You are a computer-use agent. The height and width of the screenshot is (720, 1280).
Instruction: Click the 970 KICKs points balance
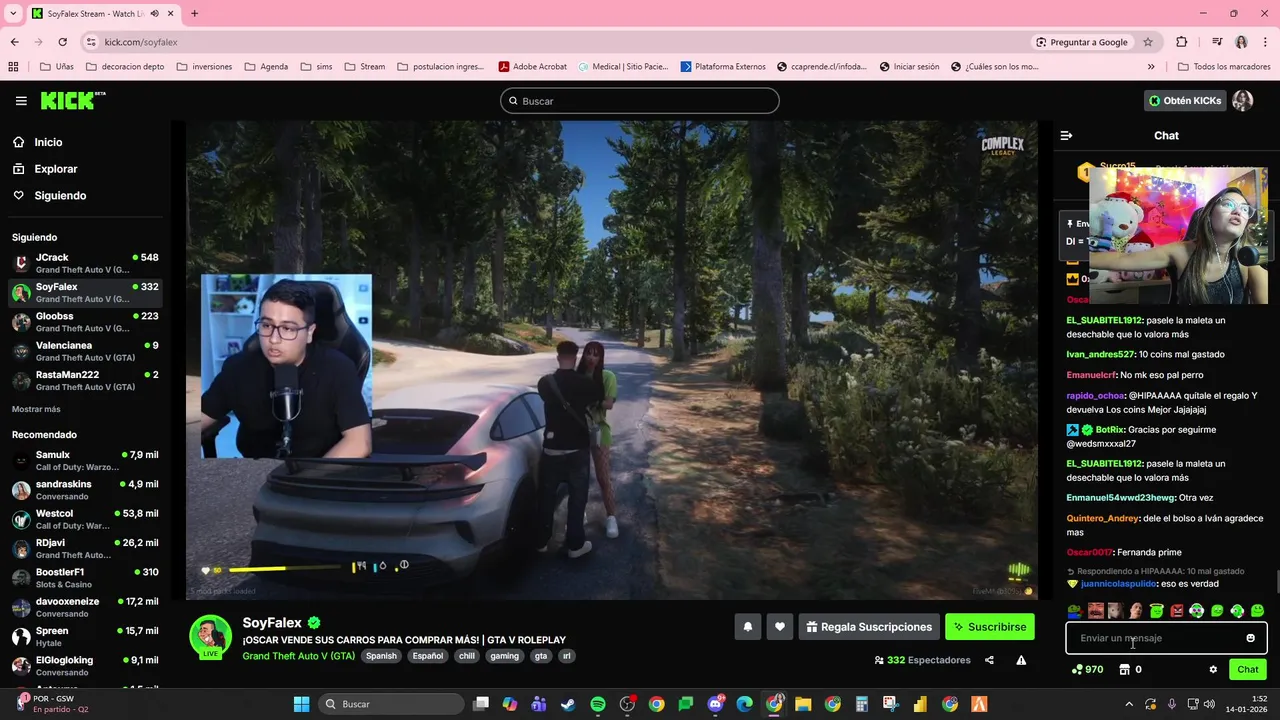[x=1087, y=669]
